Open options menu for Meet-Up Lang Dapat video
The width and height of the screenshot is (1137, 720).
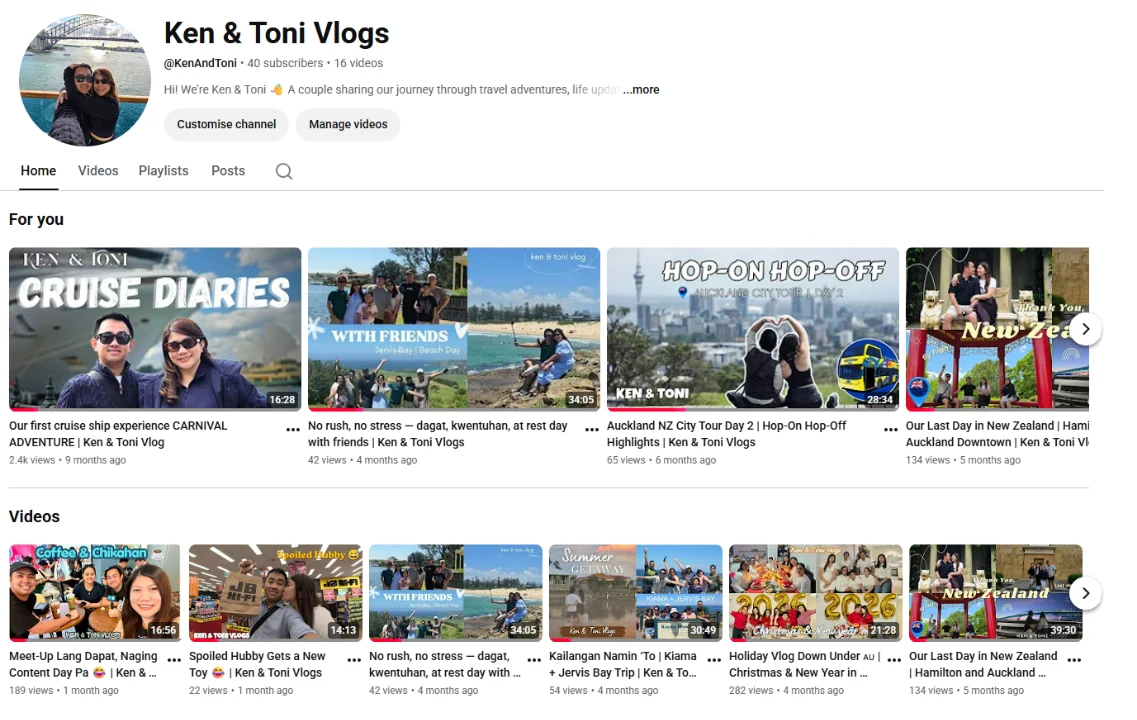(x=174, y=660)
